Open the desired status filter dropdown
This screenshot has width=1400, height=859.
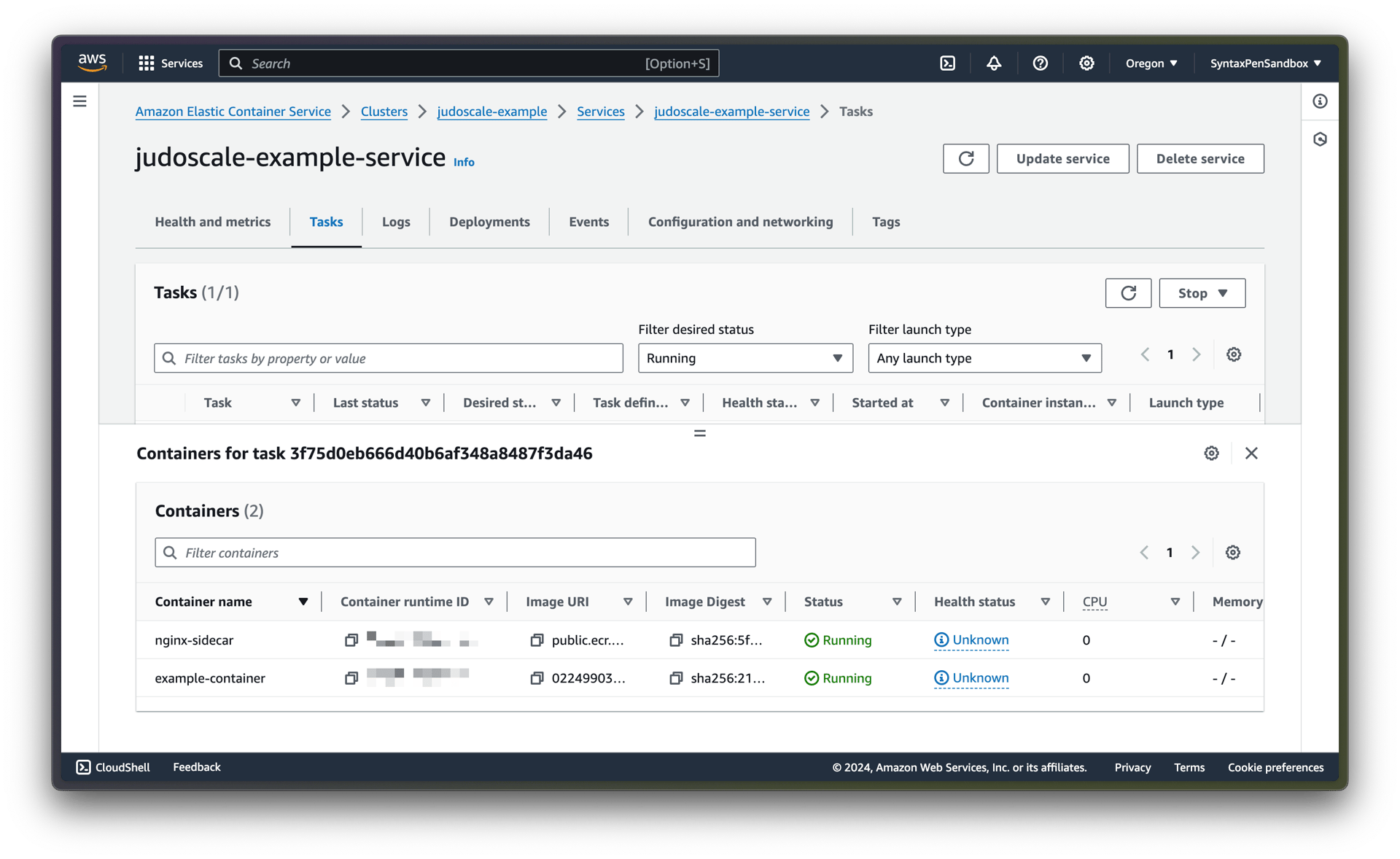pos(744,358)
